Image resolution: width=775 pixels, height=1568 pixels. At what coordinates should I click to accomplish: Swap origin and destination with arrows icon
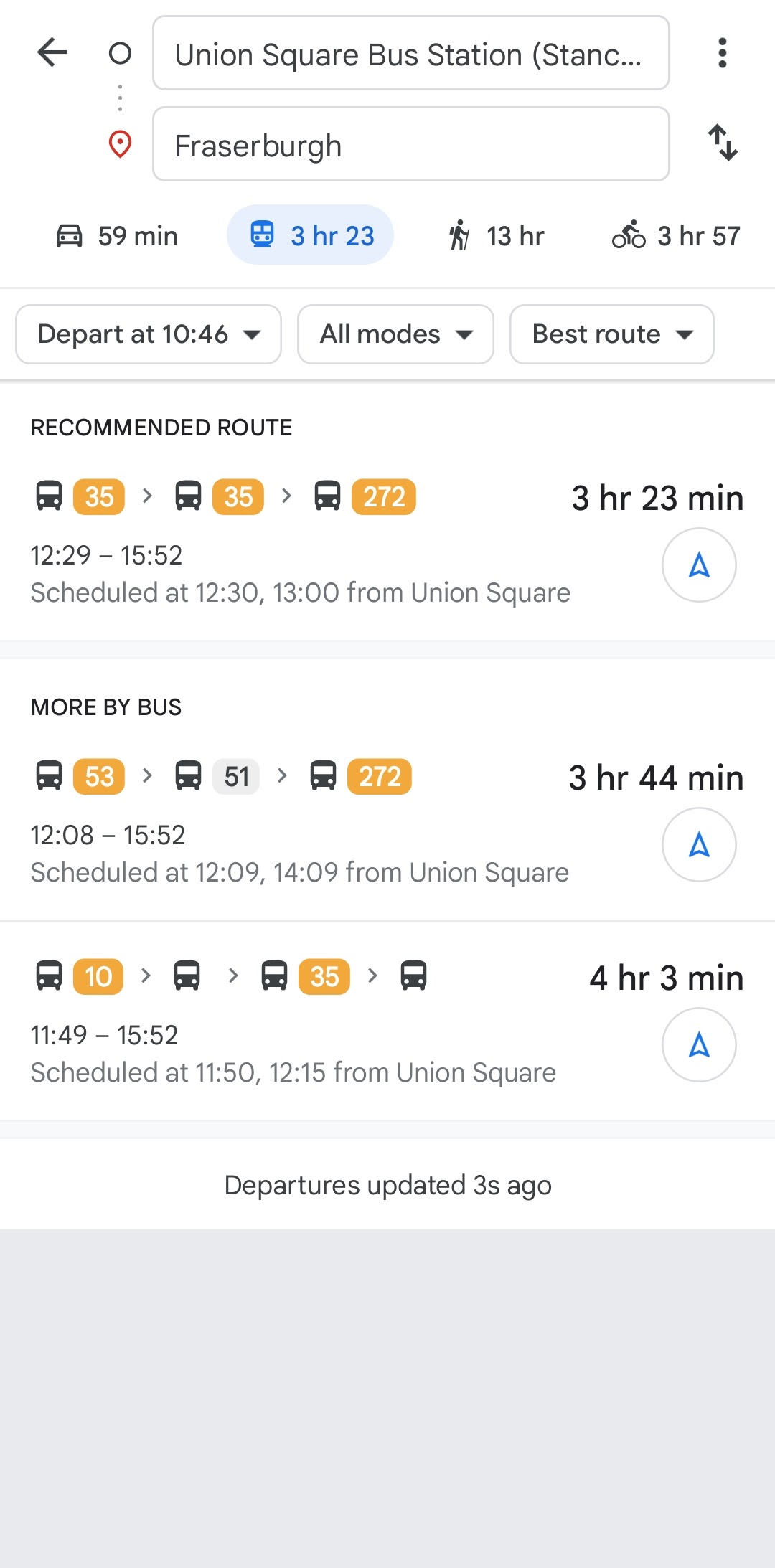723,143
